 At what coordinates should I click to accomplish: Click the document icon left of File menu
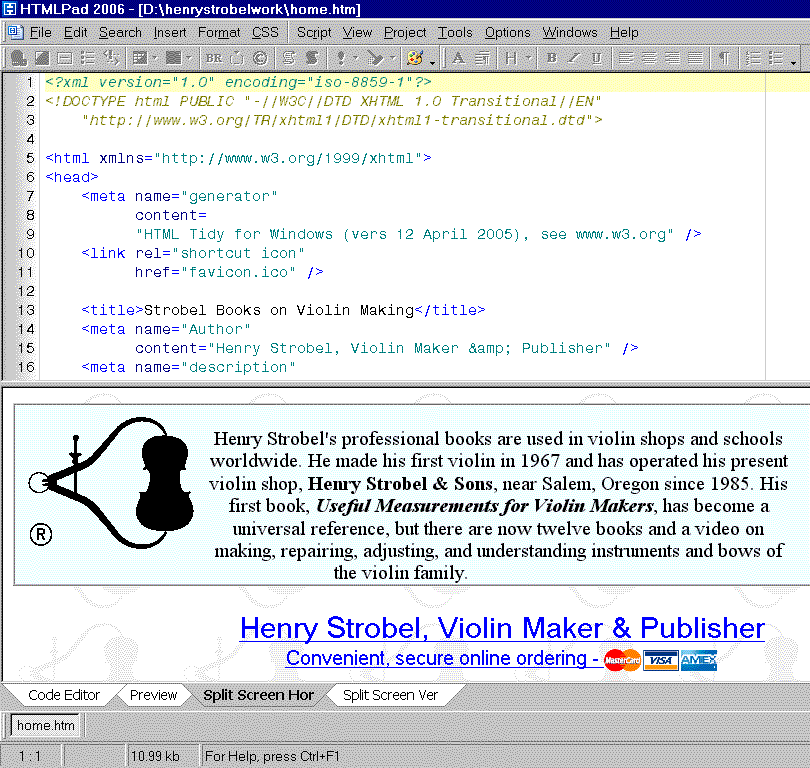click(15, 32)
